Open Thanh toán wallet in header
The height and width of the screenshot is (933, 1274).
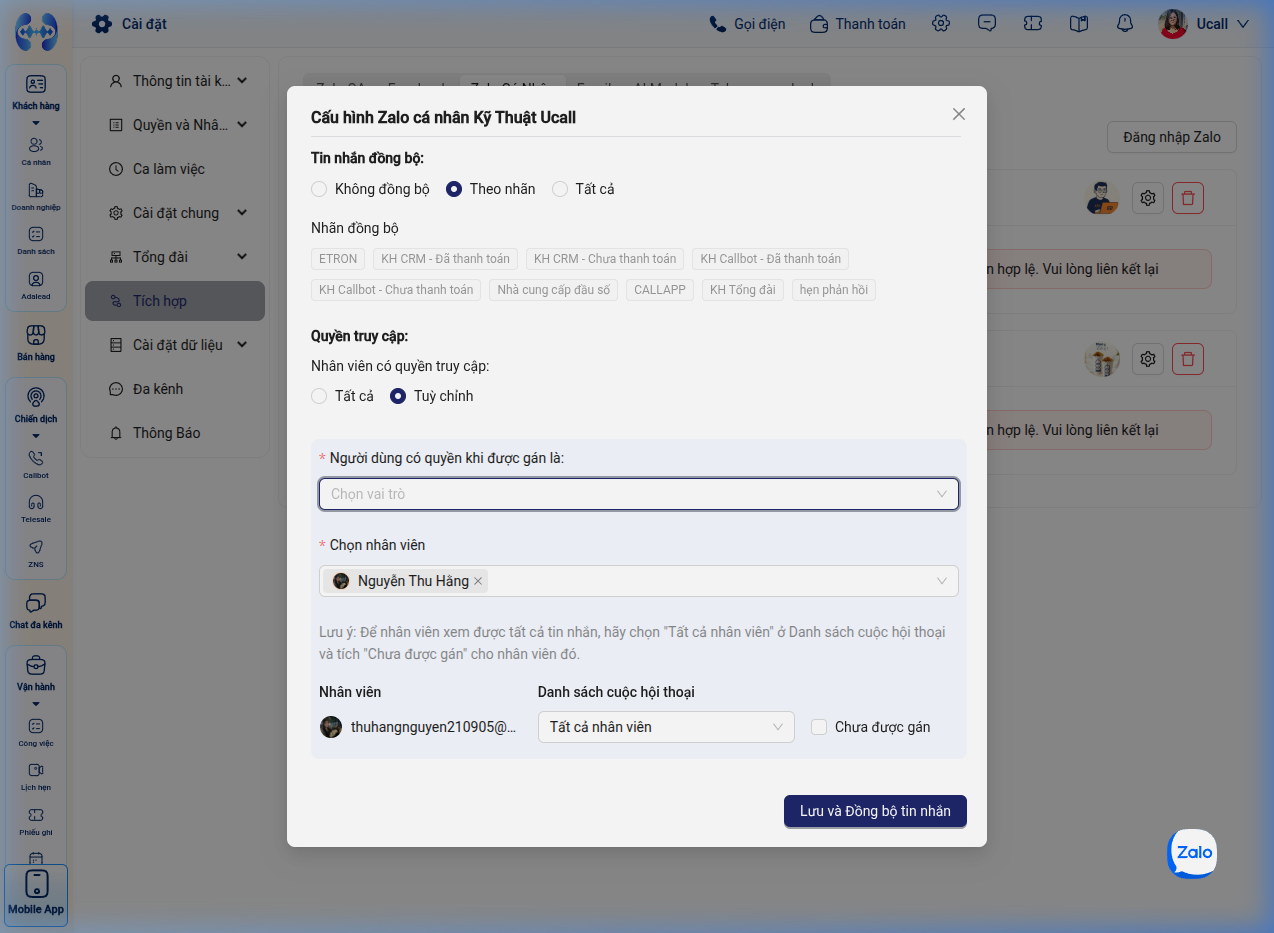click(x=859, y=24)
